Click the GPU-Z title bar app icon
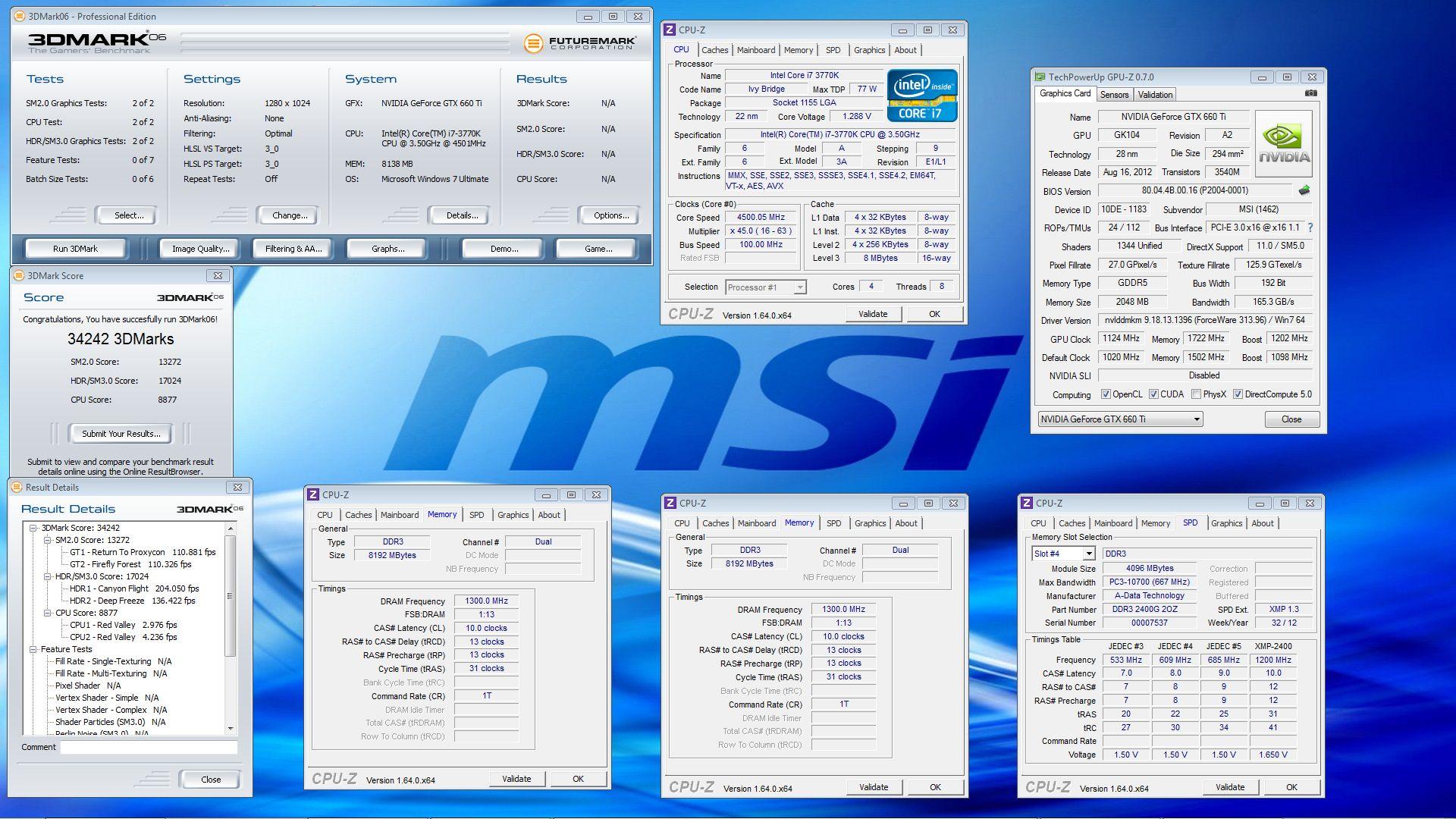Viewport: 1456px width, 819px height. [1040, 77]
